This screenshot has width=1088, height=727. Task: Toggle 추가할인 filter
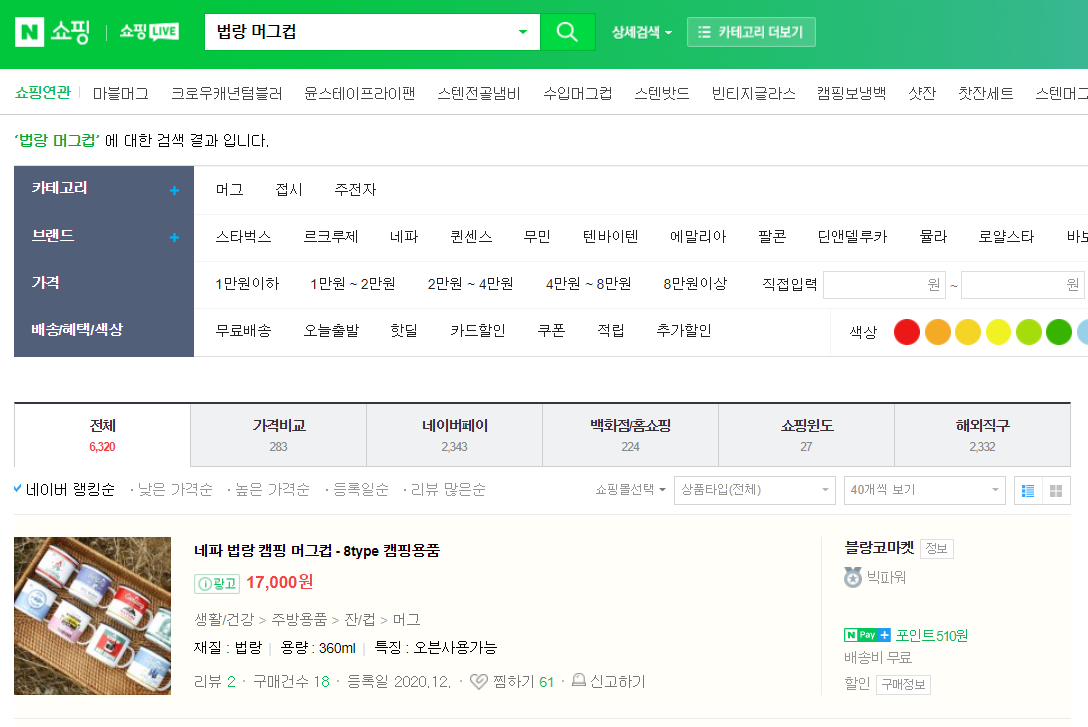click(x=684, y=331)
